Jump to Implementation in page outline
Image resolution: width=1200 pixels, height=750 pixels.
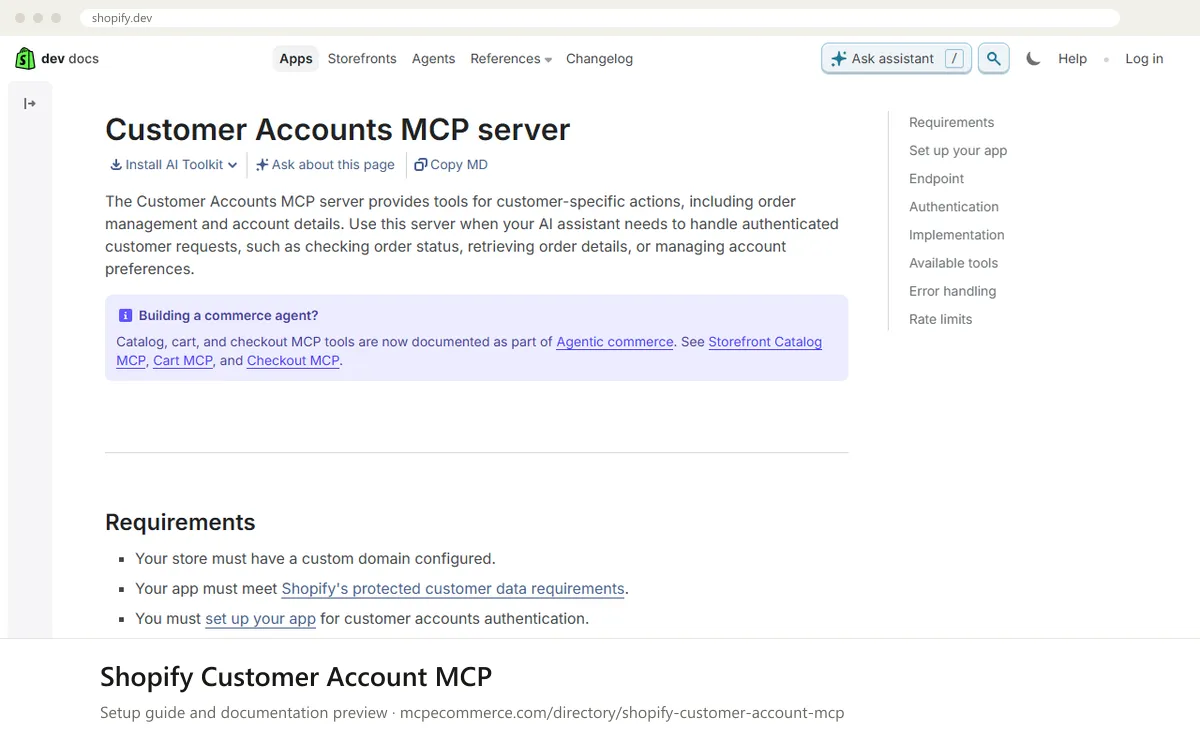[x=956, y=235]
